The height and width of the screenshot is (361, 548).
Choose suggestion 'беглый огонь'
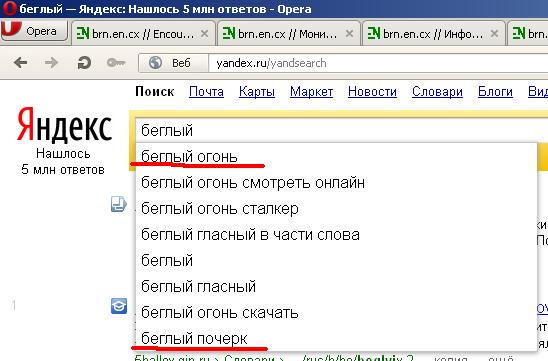(336, 157)
